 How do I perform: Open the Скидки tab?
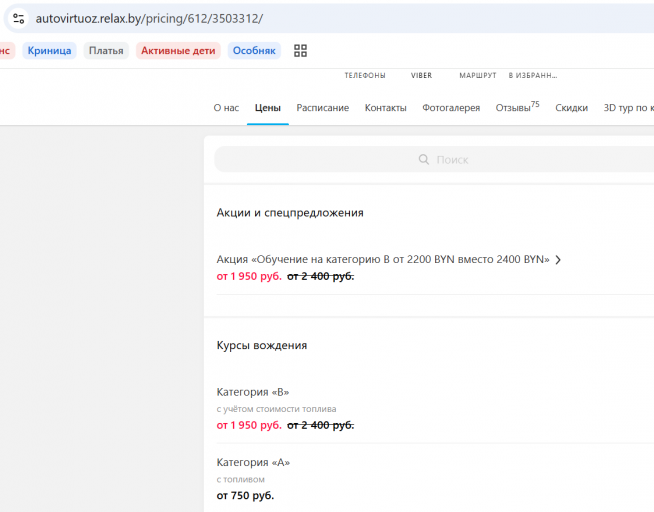click(571, 108)
